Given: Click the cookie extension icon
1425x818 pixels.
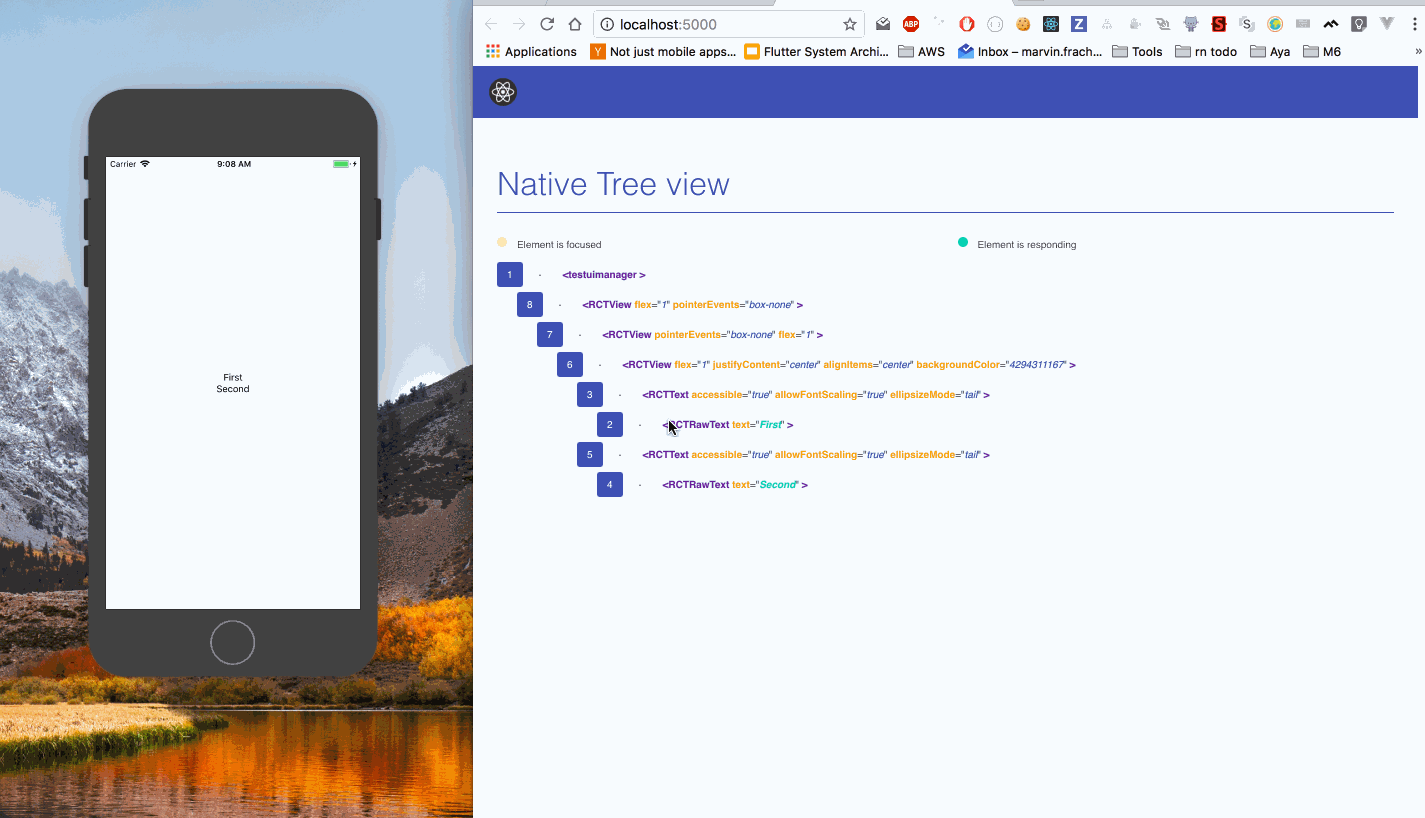Looking at the screenshot, I should pyautogui.click(x=1023, y=25).
